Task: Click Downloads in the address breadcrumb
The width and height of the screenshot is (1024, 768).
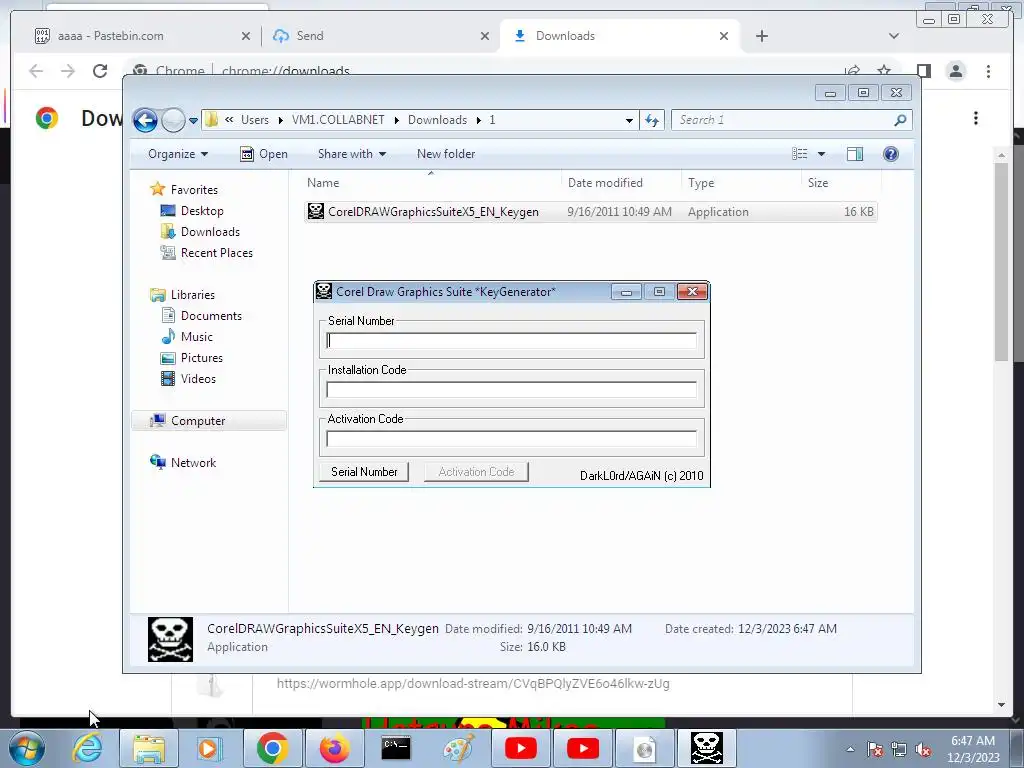Action: coord(438,120)
